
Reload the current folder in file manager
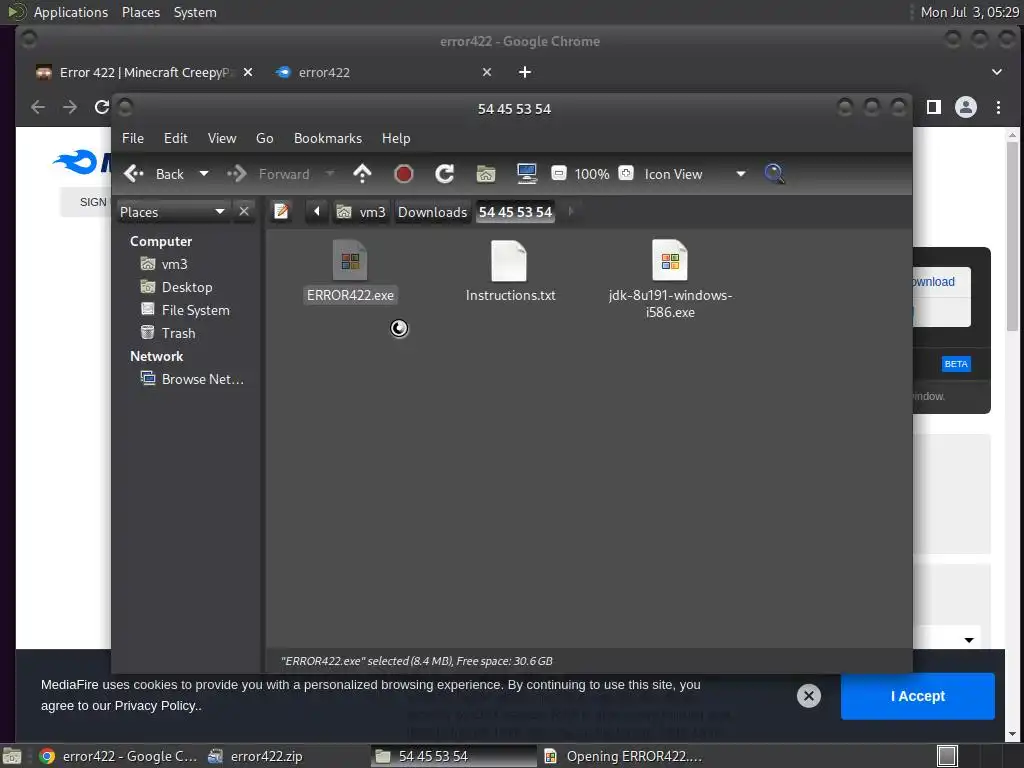[445, 174]
